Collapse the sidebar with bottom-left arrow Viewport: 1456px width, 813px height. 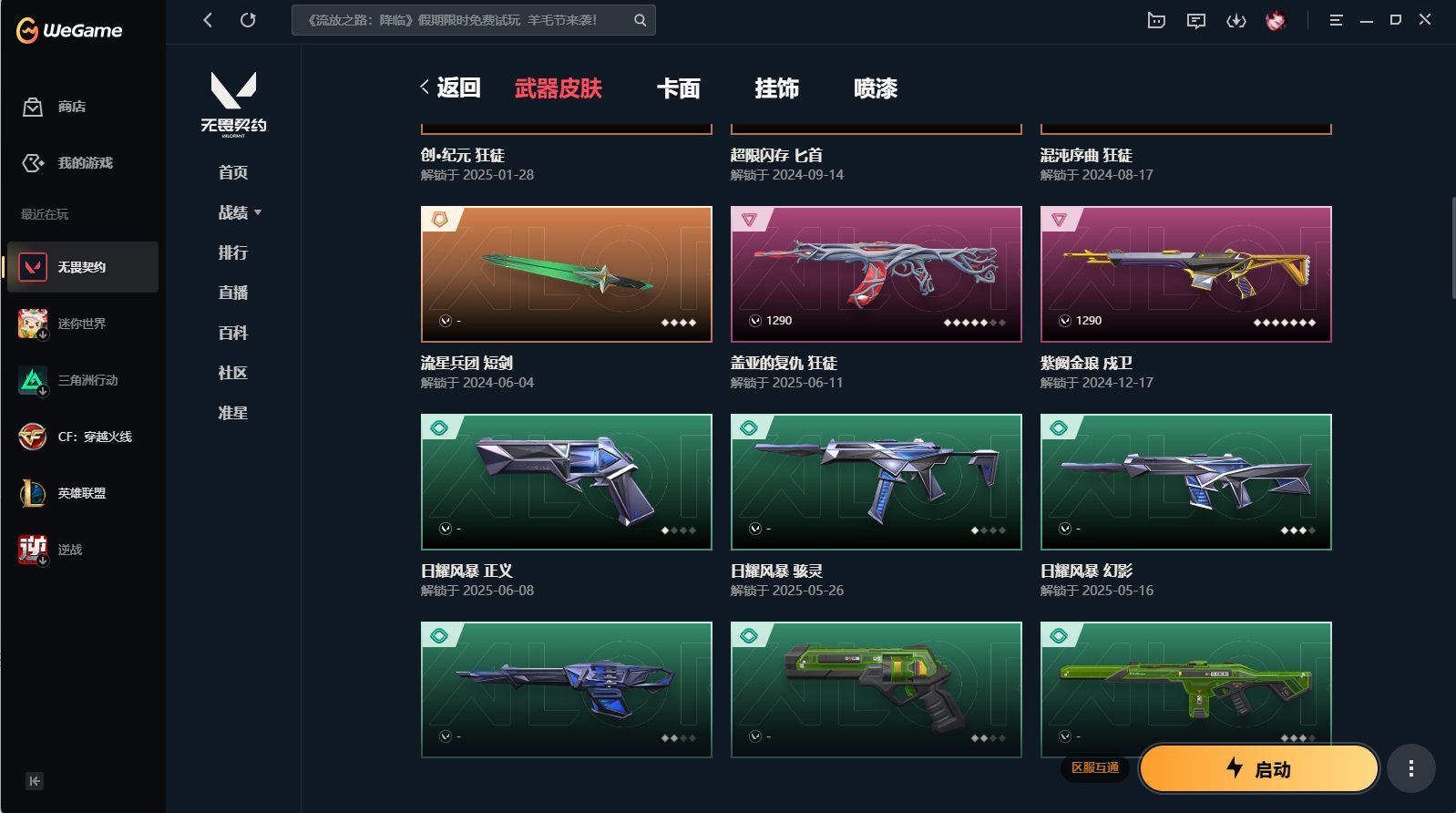(x=35, y=781)
